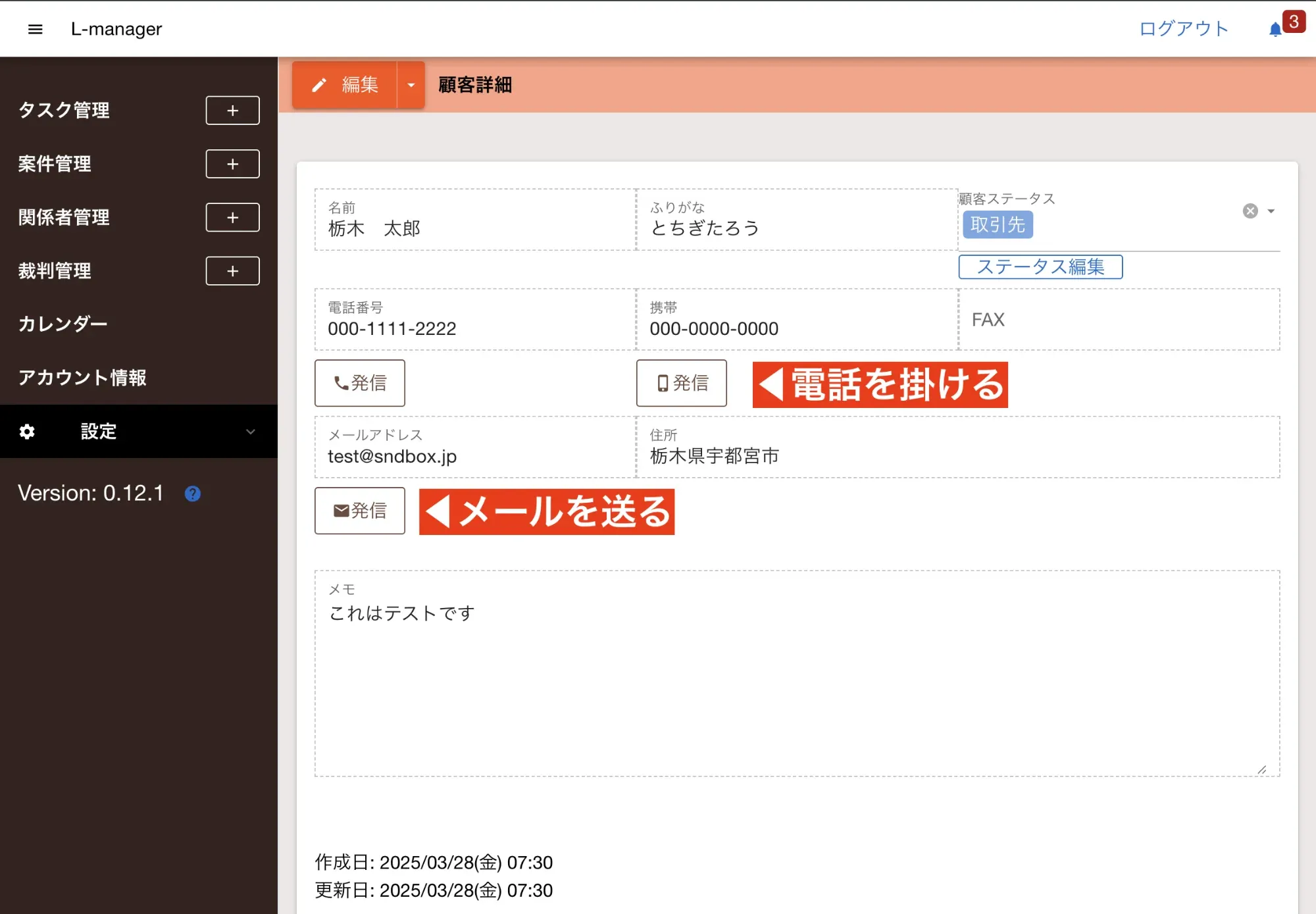Send email using envelope 発信 button
Screen dimensions: 1316x914
click(359, 511)
